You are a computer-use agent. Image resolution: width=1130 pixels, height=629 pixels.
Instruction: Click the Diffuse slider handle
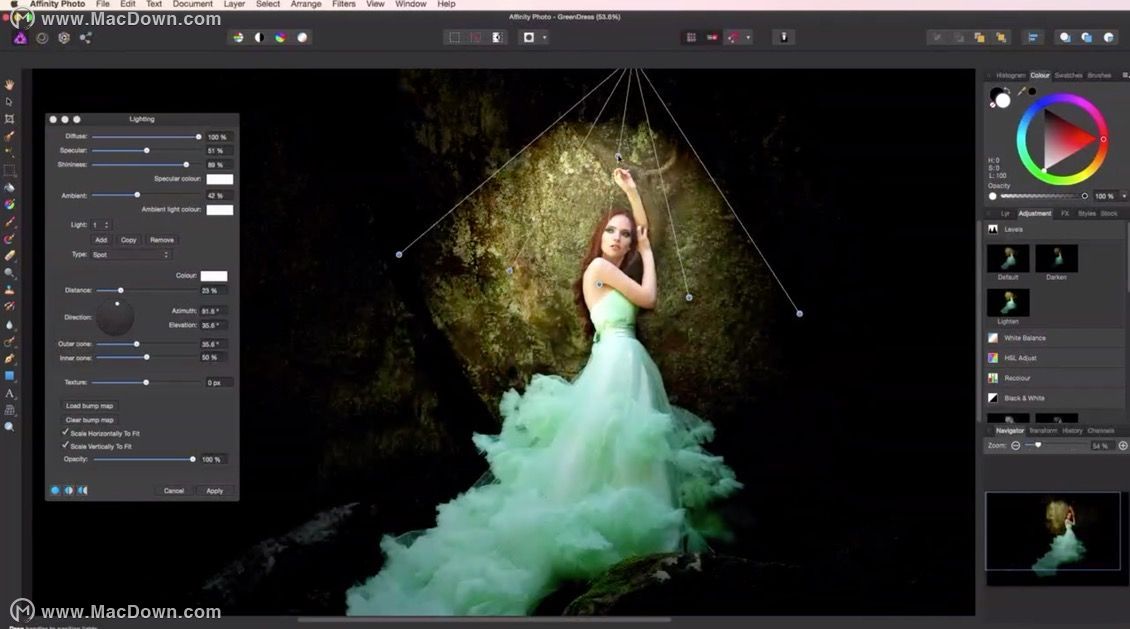198,137
